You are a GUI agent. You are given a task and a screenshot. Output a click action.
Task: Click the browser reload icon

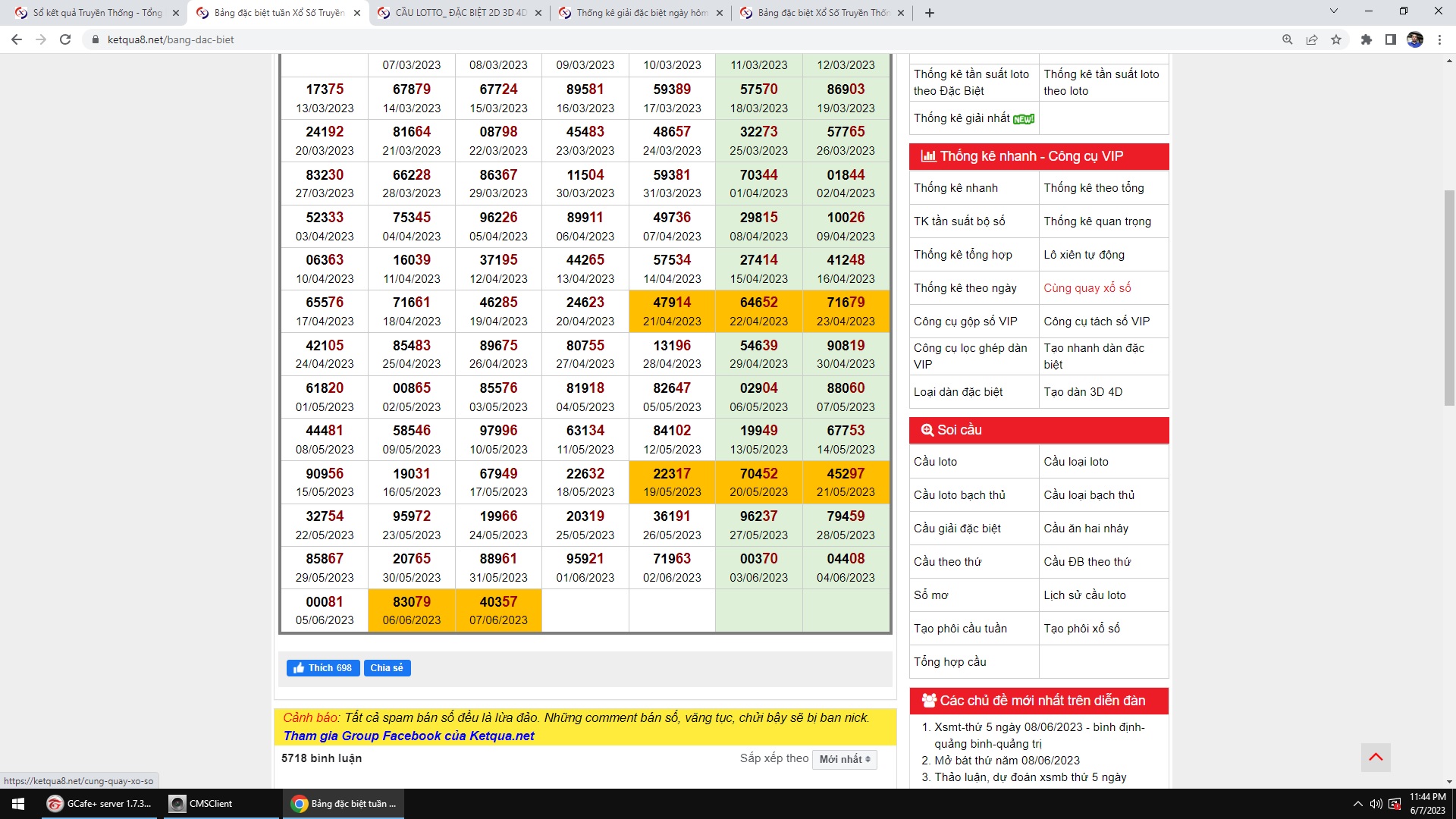coord(65,39)
